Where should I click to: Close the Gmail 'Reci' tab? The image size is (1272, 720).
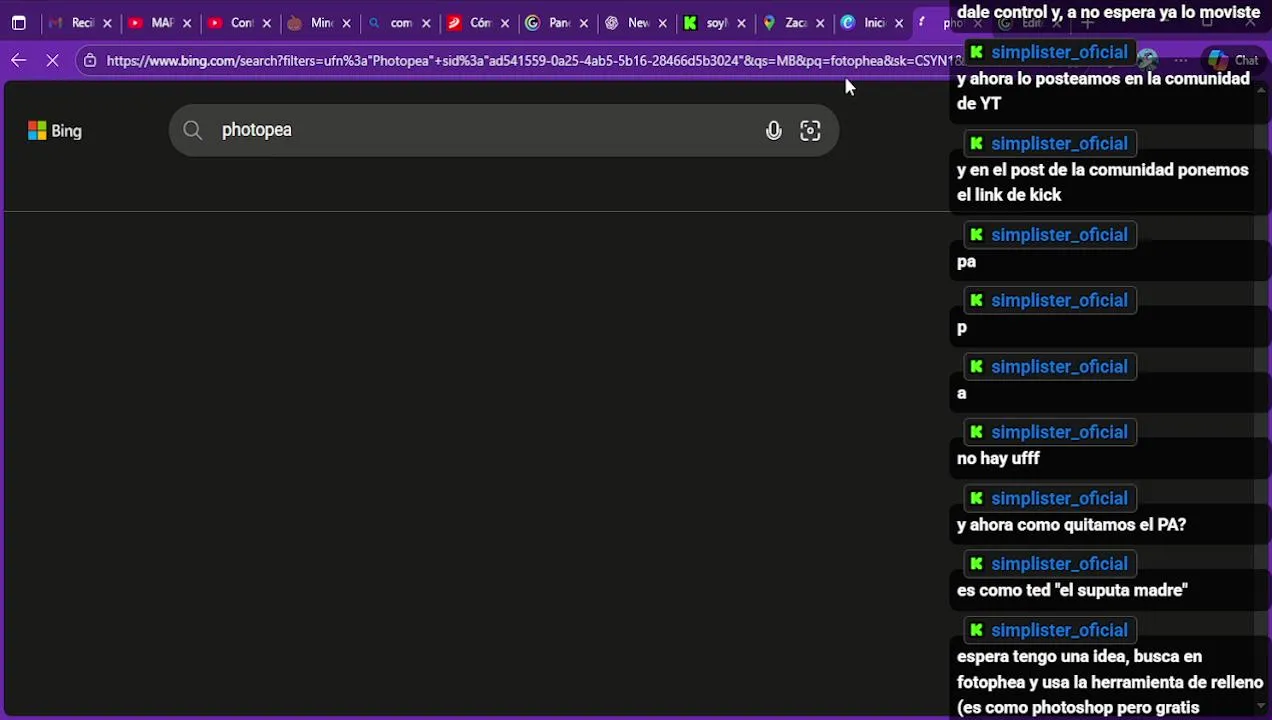click(107, 23)
